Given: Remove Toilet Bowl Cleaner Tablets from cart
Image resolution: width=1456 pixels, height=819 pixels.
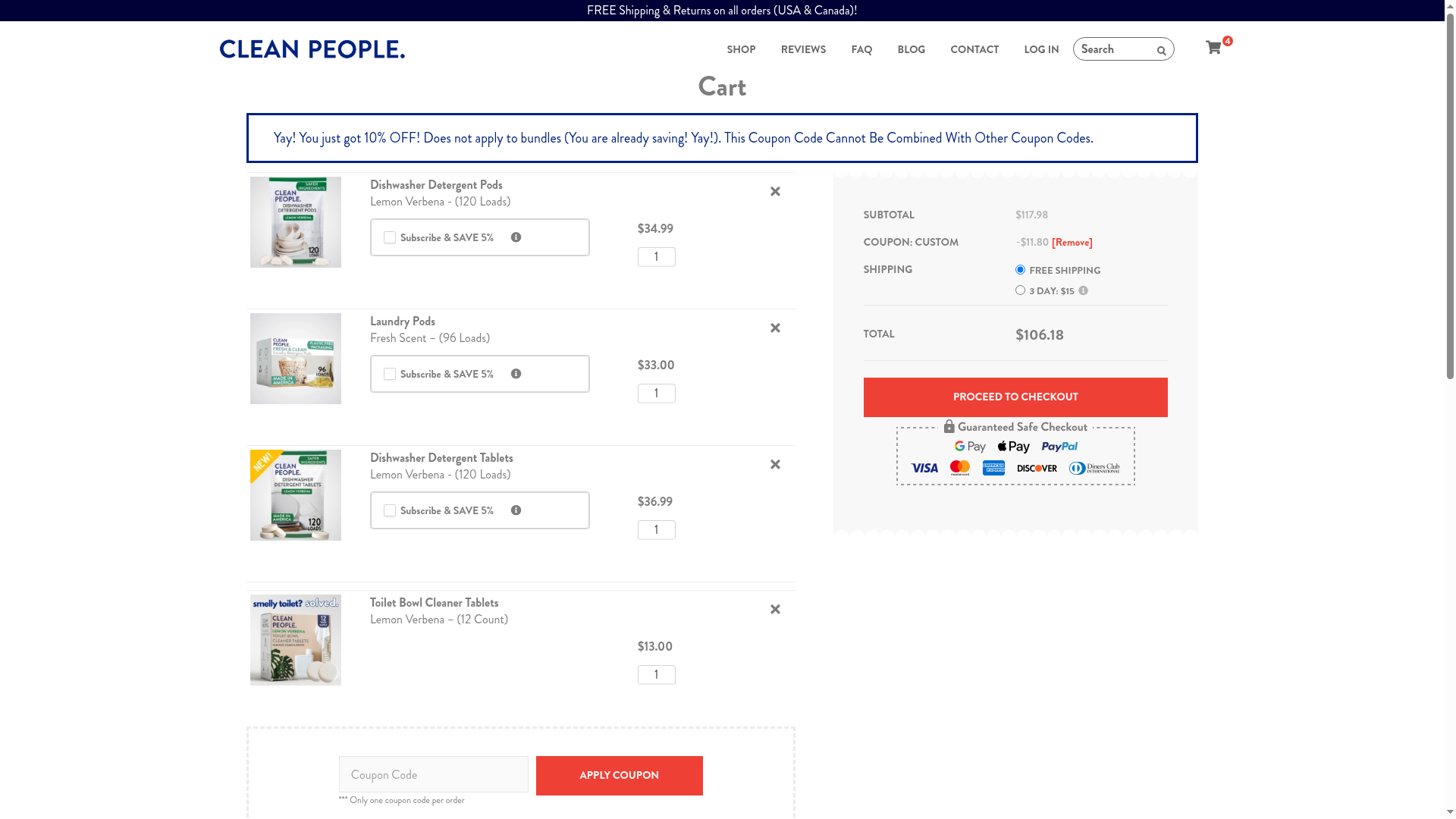Looking at the screenshot, I should [x=775, y=610].
